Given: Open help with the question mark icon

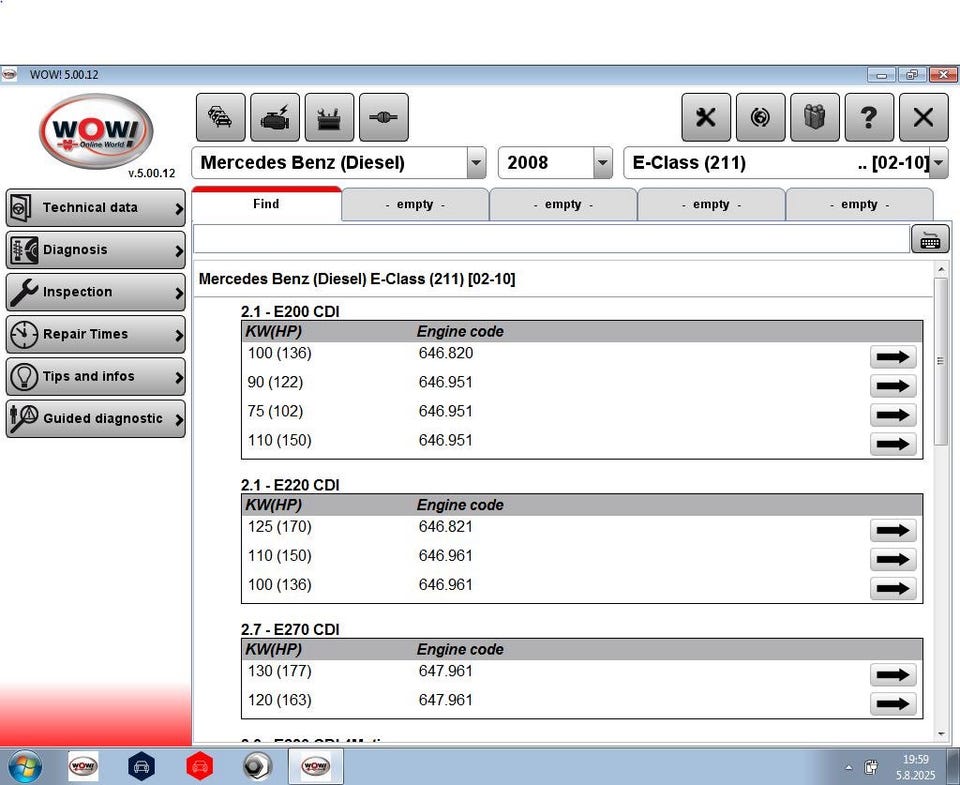Looking at the screenshot, I should click(869, 117).
